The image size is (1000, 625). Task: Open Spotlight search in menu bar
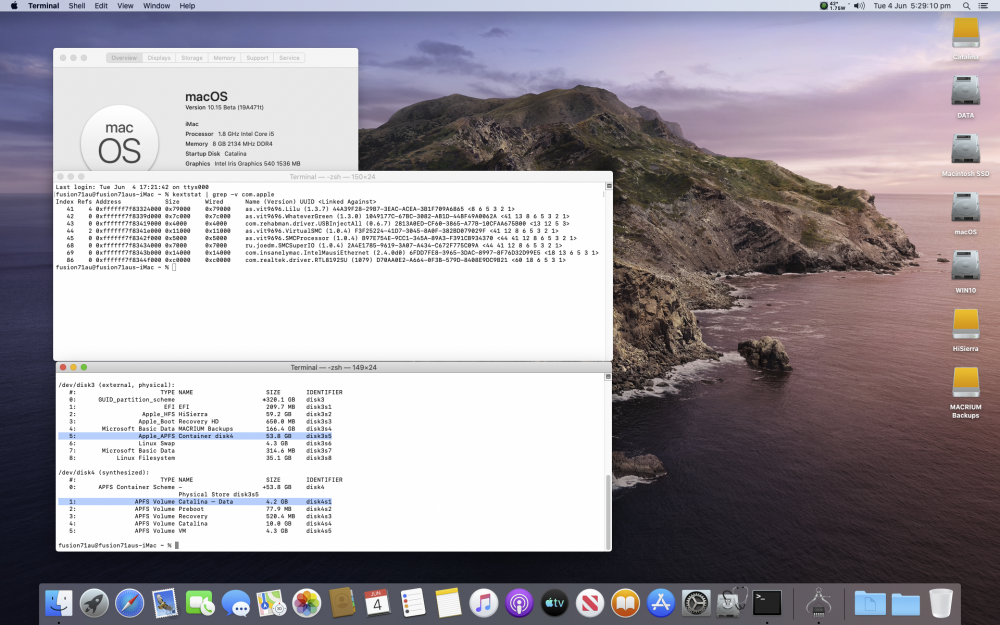click(x=966, y=6)
